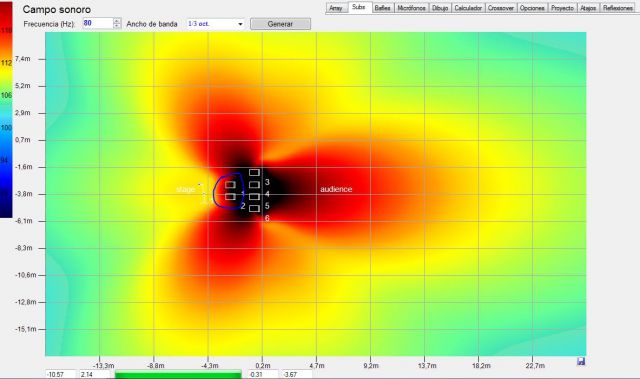Viewport: 640px width, 379px height.
Task: Open the Ancho de banda dropdown
Action: (216, 24)
